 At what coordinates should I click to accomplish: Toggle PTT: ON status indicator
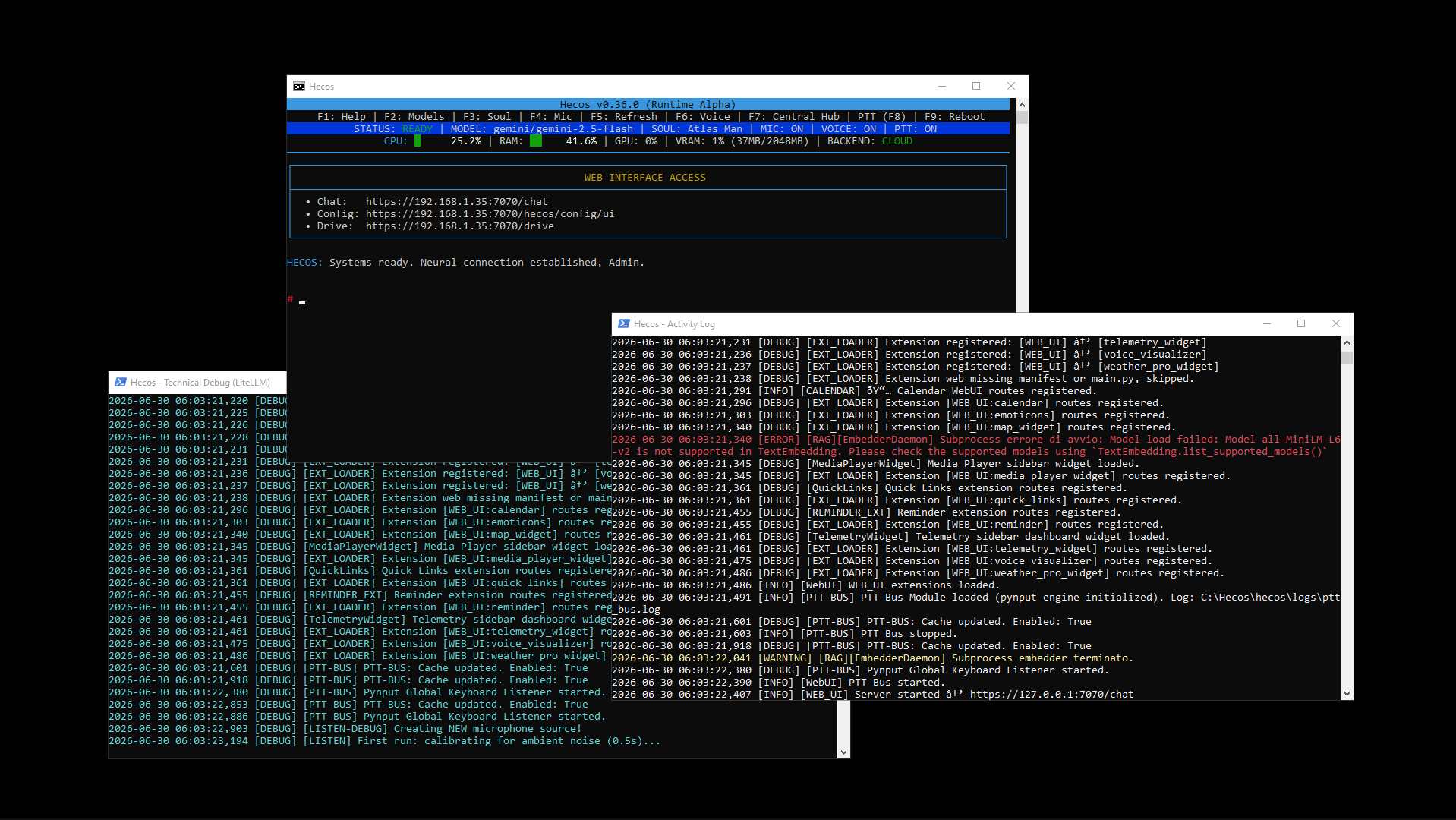point(916,129)
